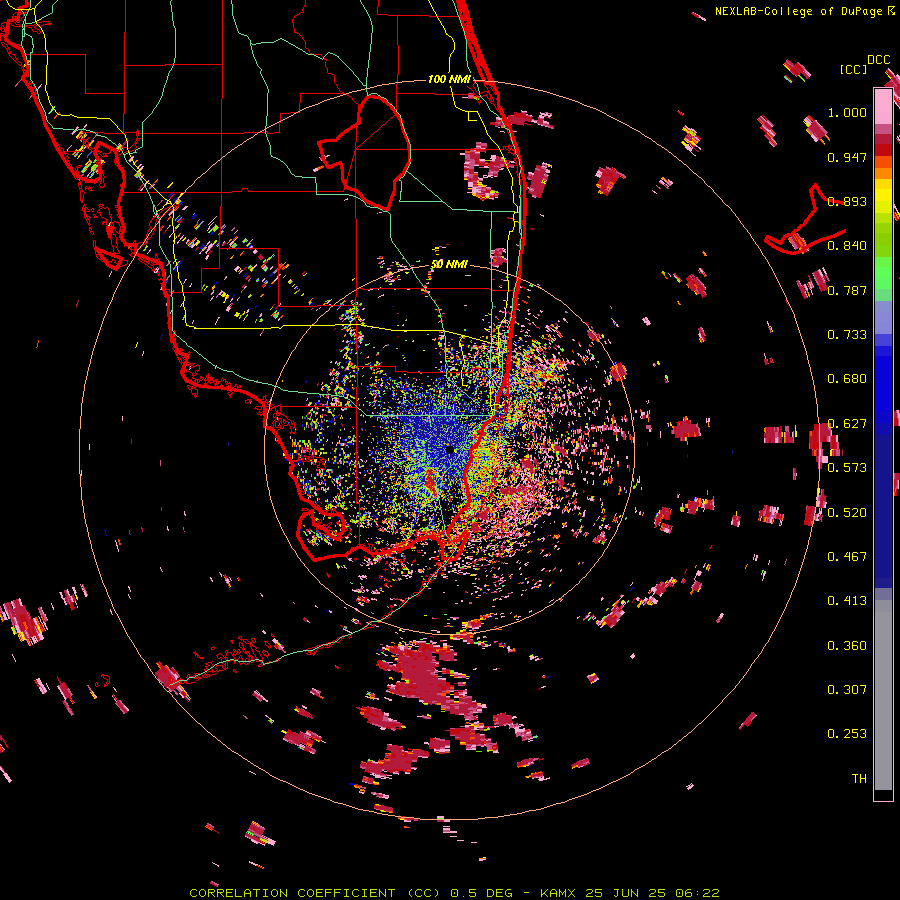Click the 1.000 value on the color scale

(847, 112)
